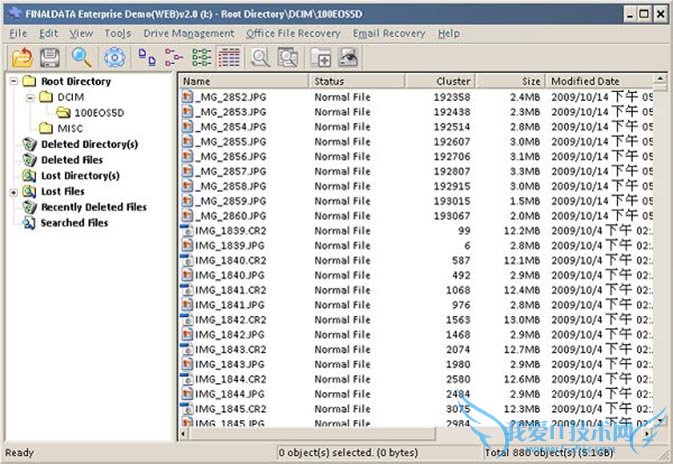Image resolution: width=673 pixels, height=464 pixels.
Task: Sort by the Name column header
Action: point(243,81)
